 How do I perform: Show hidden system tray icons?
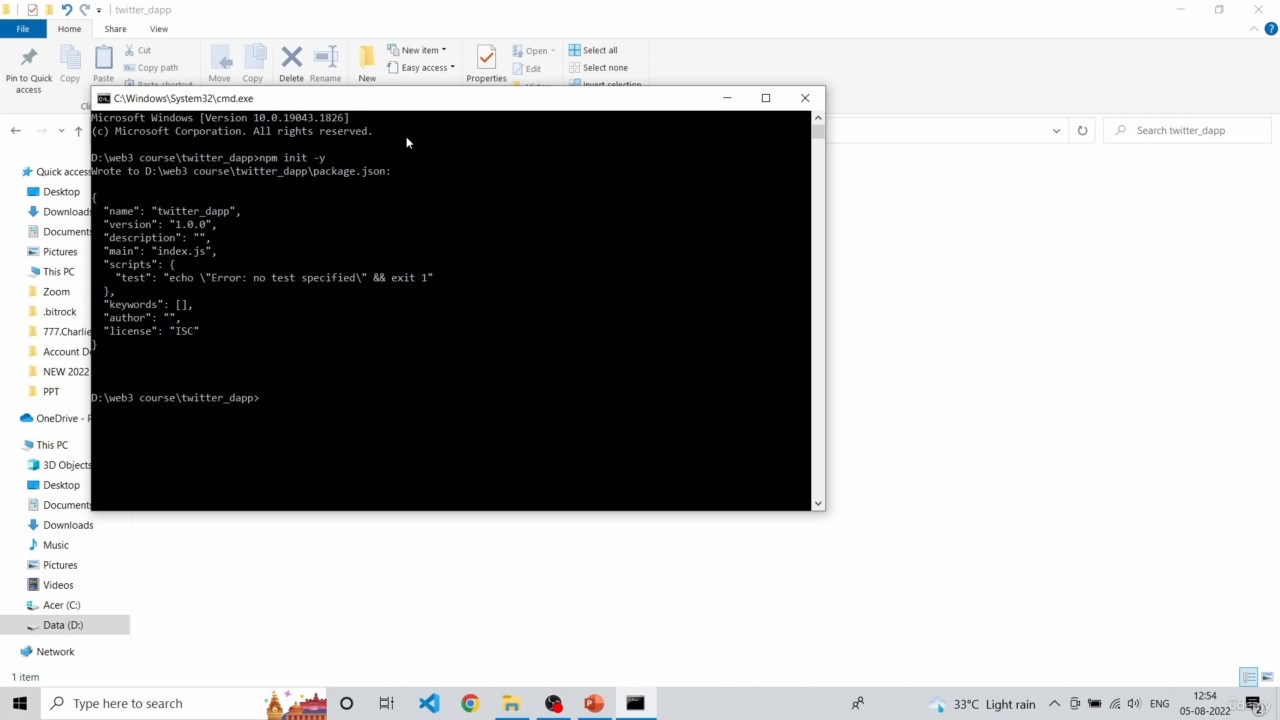(x=1055, y=704)
